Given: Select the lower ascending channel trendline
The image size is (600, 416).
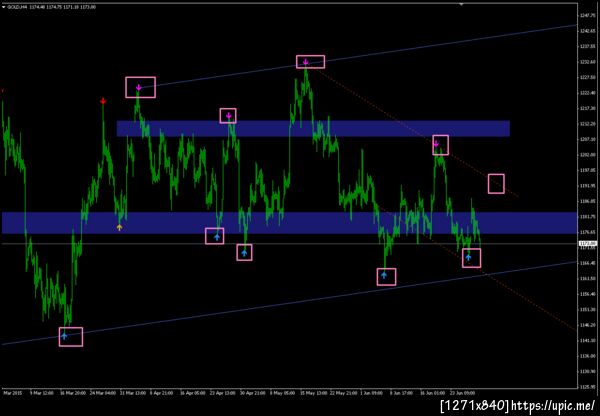Looking at the screenshot, I should click(x=289, y=303).
